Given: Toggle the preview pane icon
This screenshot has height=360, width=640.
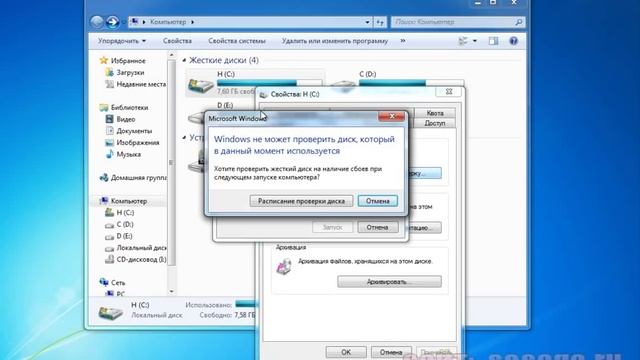Looking at the screenshot, I should point(493,41).
